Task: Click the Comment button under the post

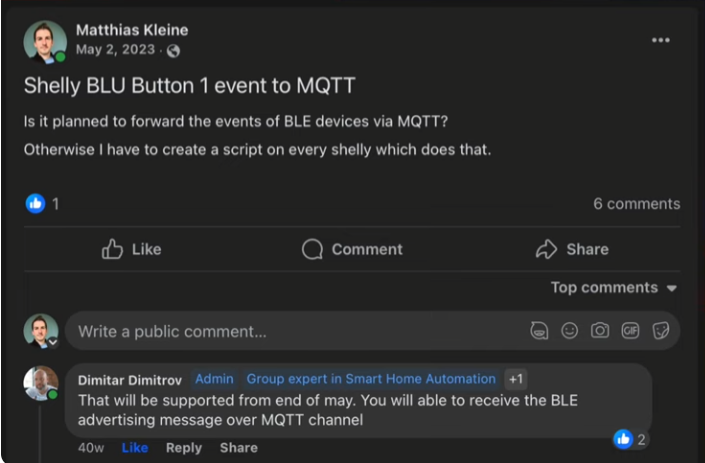Action: (x=352, y=249)
